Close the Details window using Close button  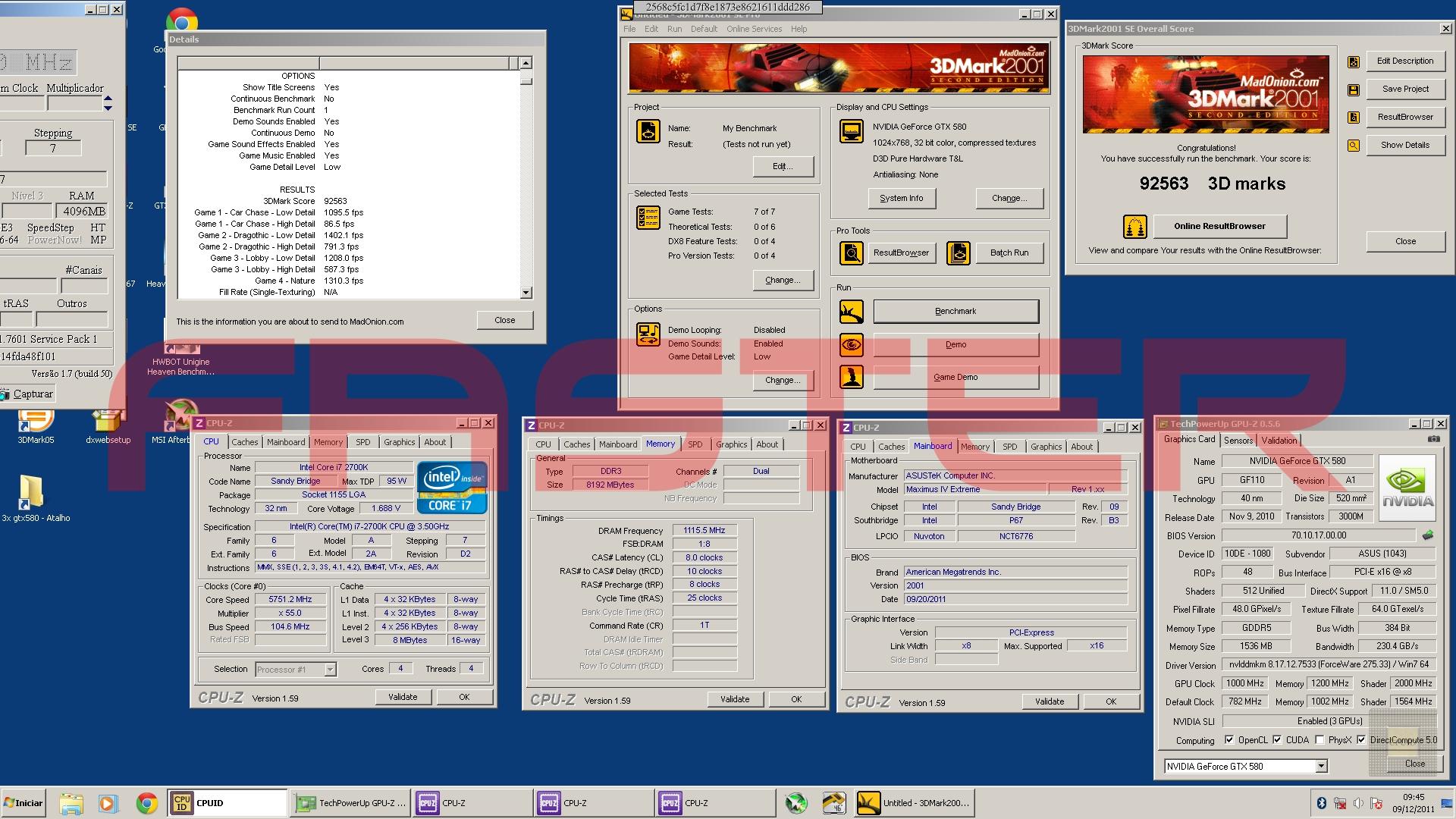[505, 321]
